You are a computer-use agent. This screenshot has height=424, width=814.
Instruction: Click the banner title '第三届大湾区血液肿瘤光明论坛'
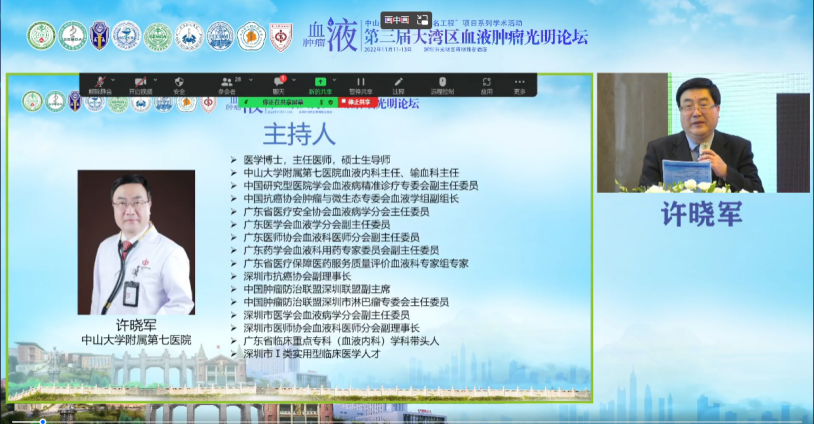[x=476, y=37]
